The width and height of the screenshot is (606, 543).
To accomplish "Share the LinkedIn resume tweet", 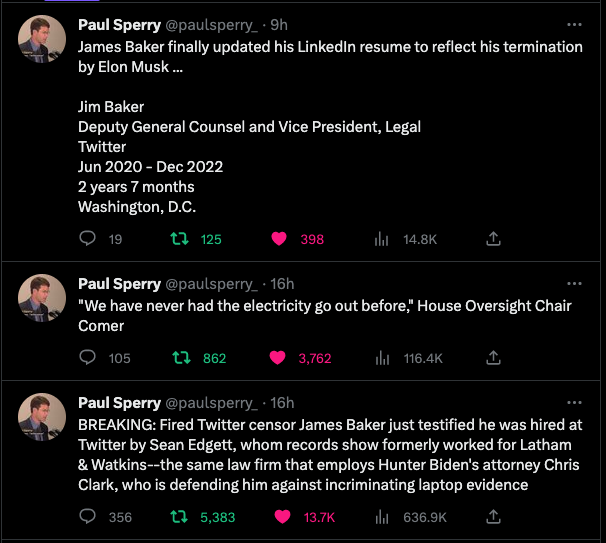I will [x=492, y=239].
